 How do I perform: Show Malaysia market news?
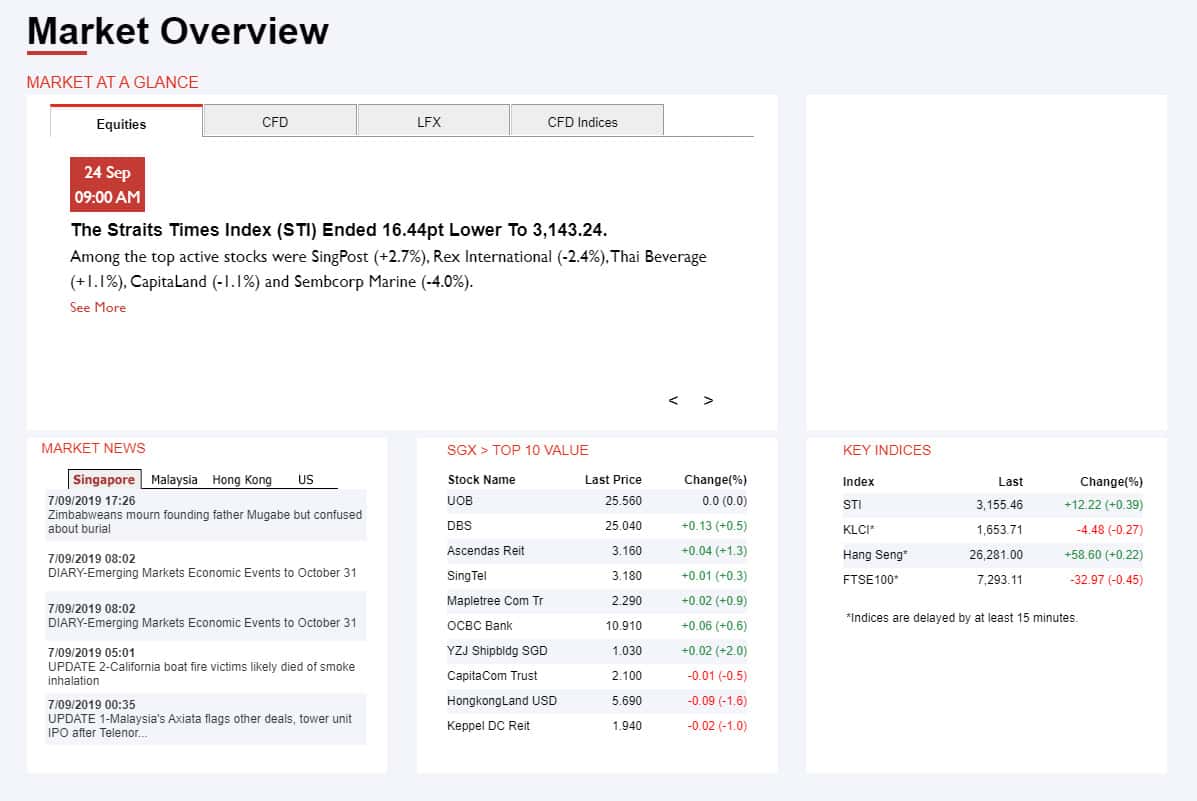[174, 480]
